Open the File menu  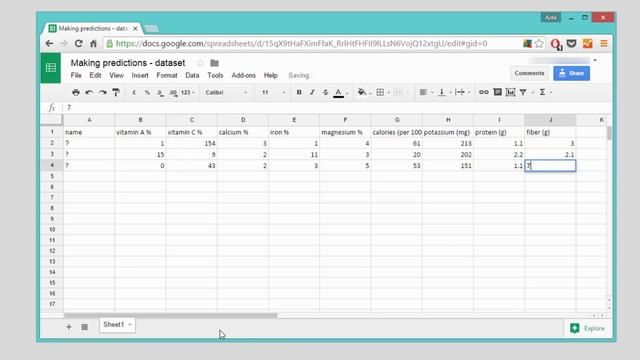[76, 76]
